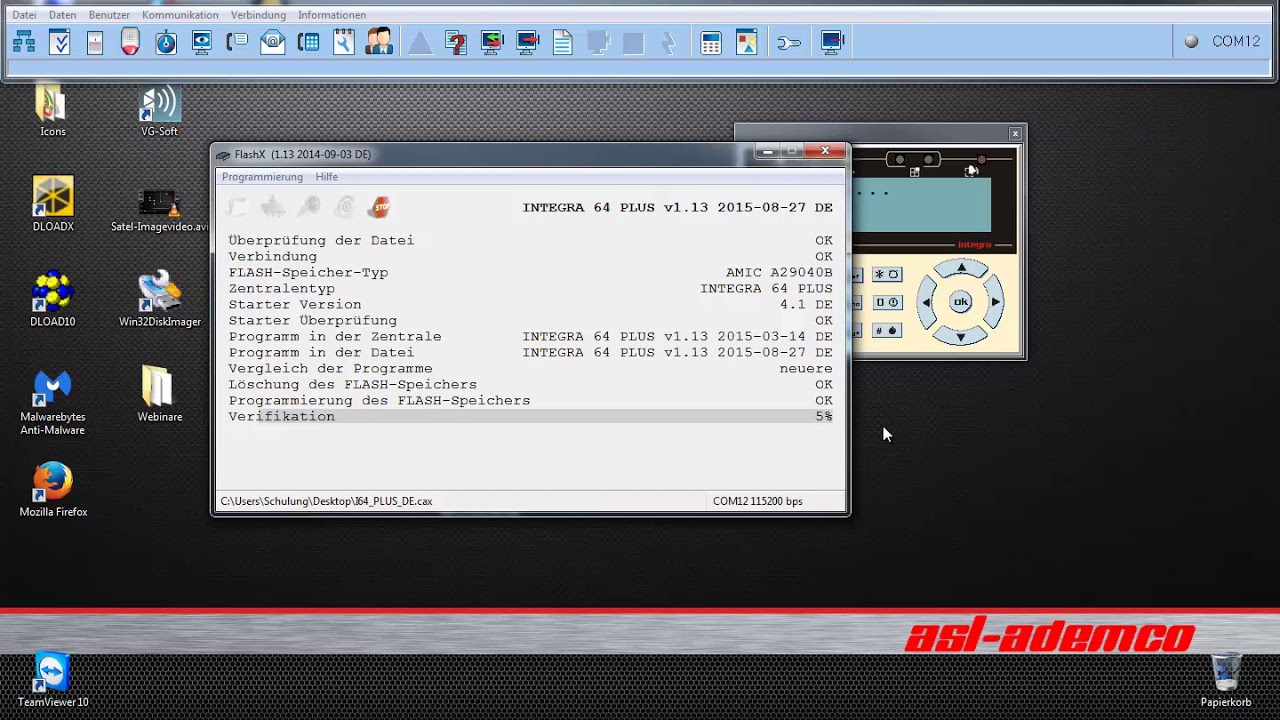Image resolution: width=1280 pixels, height=720 pixels.
Task: Click the COM12 port indicator
Action: click(1222, 41)
